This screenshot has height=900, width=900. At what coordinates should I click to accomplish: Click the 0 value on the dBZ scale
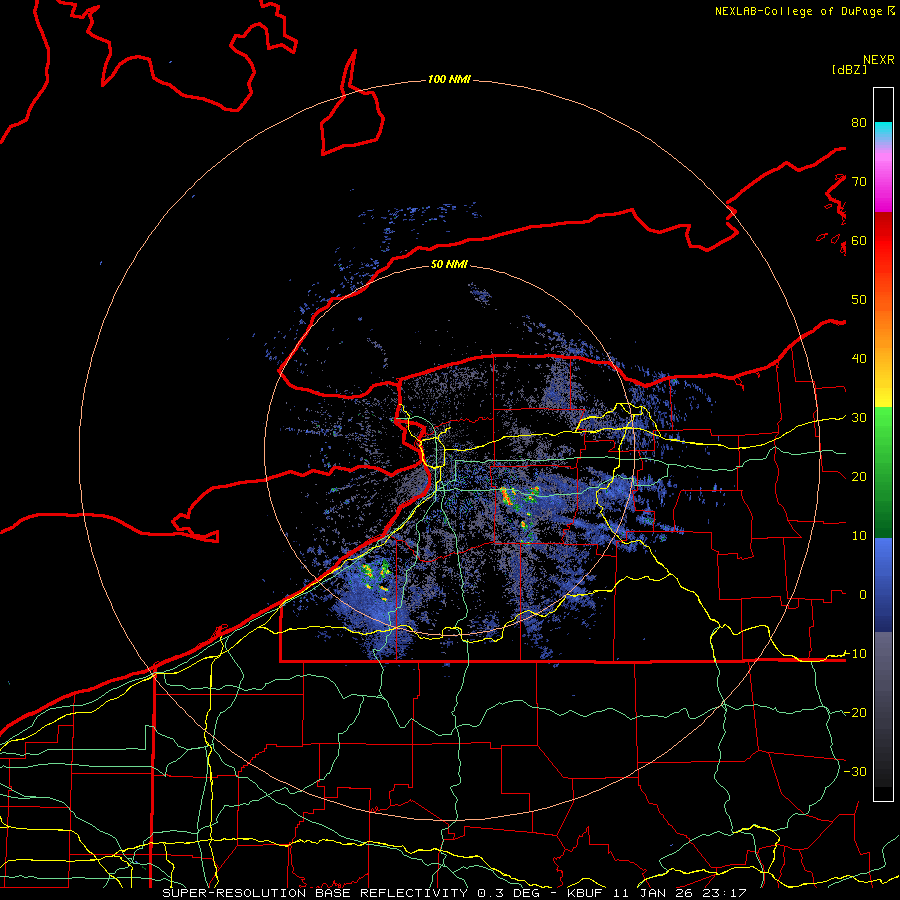(x=863, y=595)
